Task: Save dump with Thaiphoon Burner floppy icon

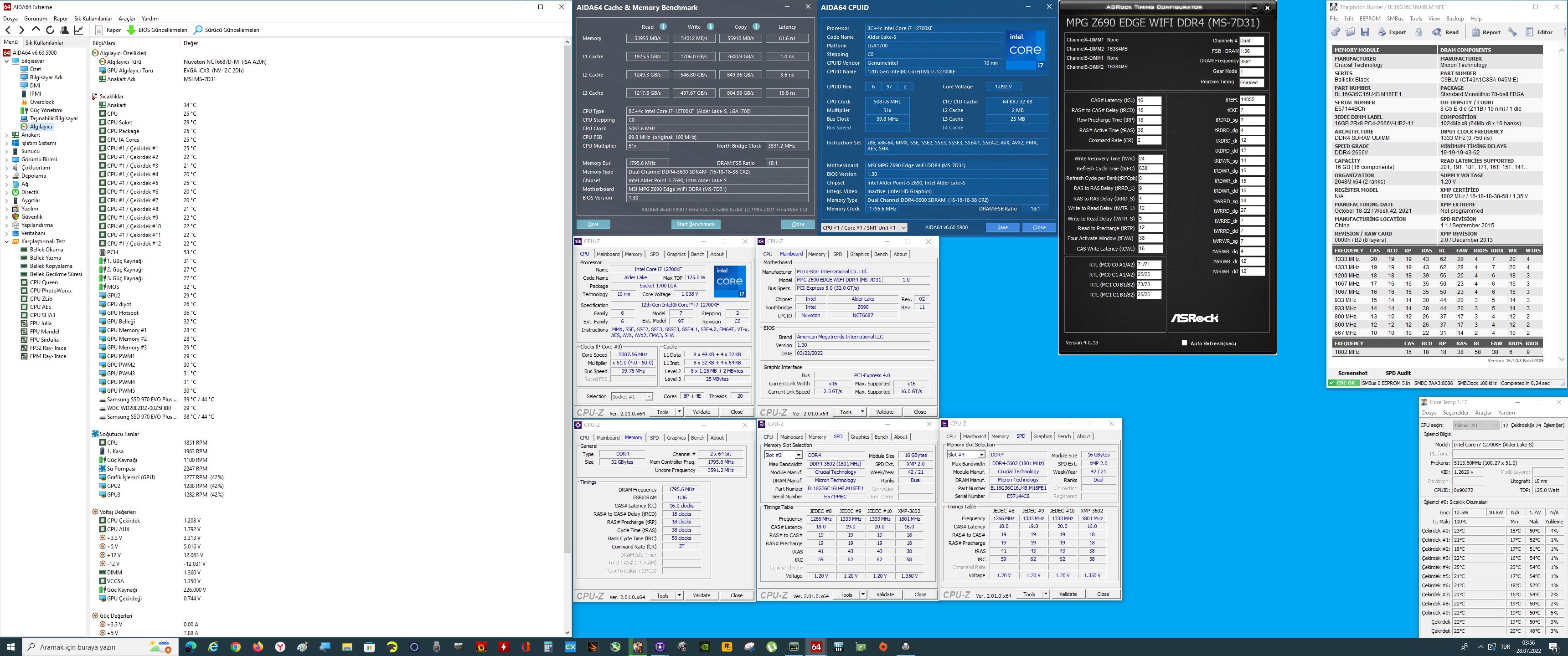Action: (1365, 32)
